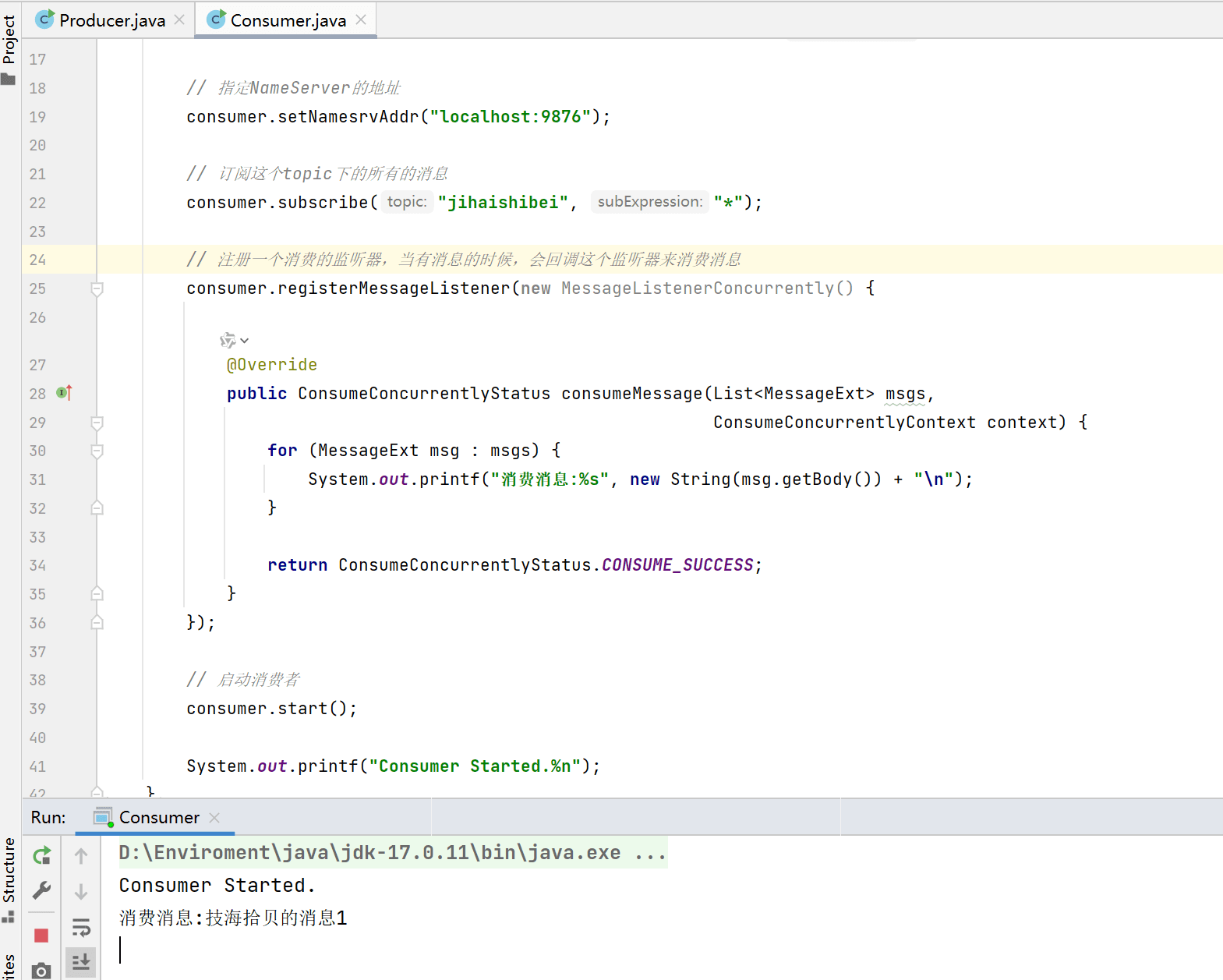Click the subExpression parameter hint
The width and height of the screenshot is (1223, 980).
click(650, 202)
